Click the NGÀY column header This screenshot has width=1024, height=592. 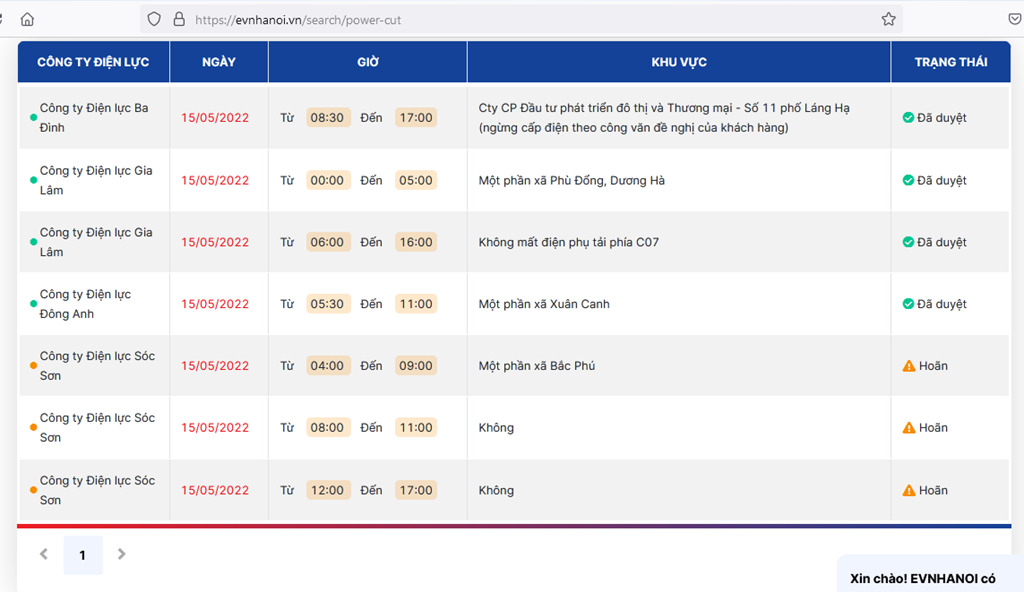coord(219,62)
